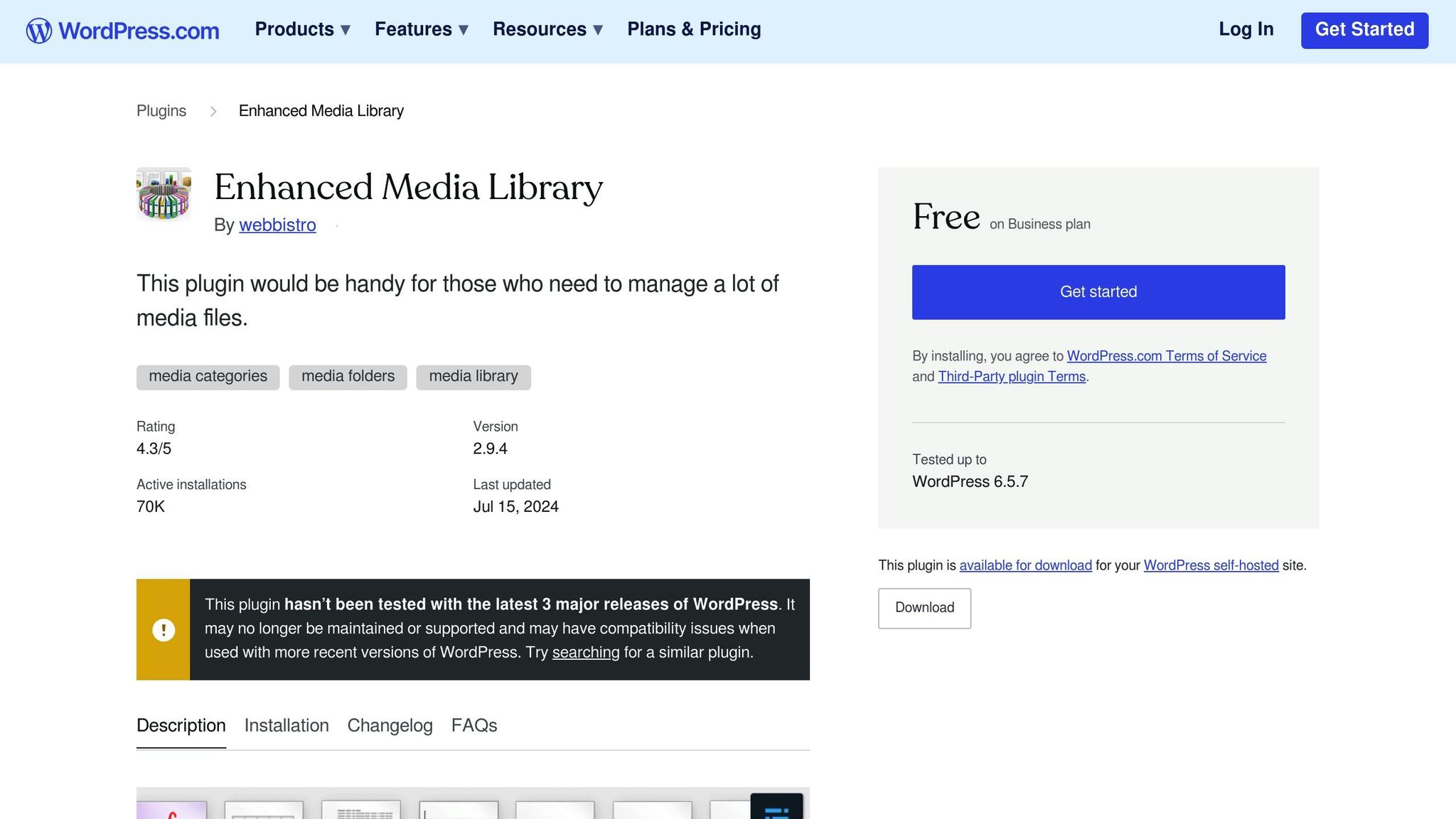Select the media folders tag
This screenshot has width=1456, height=819.
pyautogui.click(x=348, y=377)
